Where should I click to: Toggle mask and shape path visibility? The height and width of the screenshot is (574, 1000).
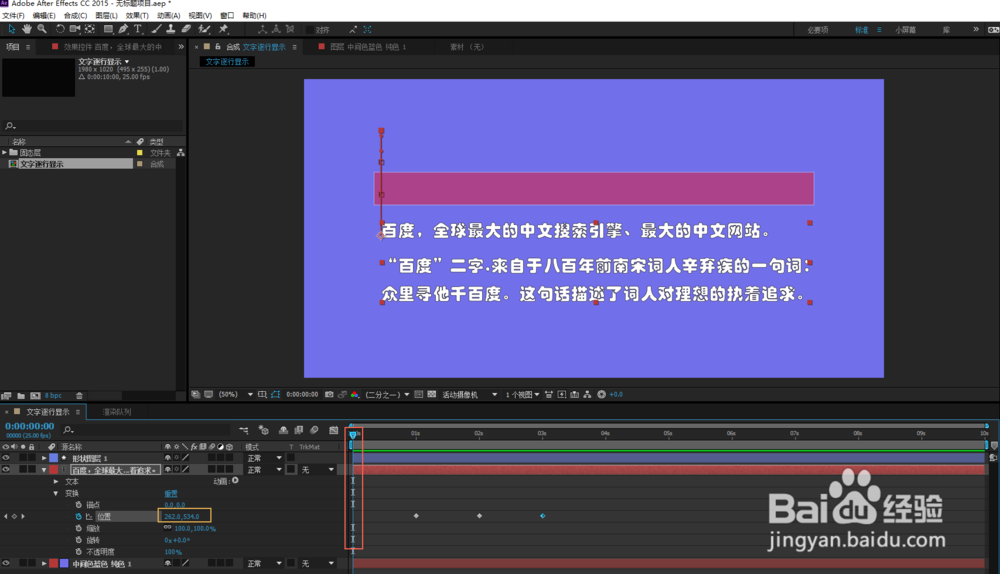(276, 394)
